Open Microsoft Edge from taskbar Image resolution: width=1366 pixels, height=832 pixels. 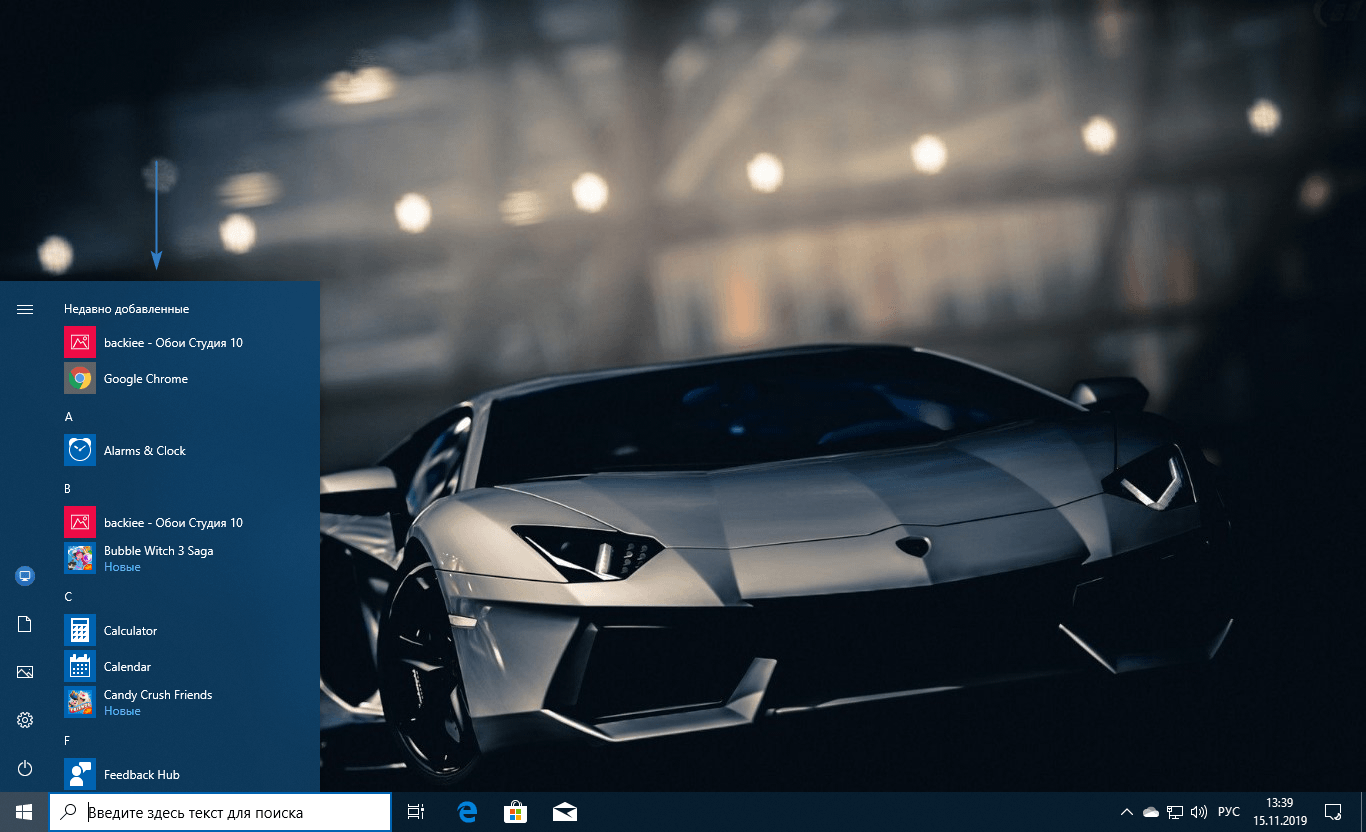click(x=467, y=812)
